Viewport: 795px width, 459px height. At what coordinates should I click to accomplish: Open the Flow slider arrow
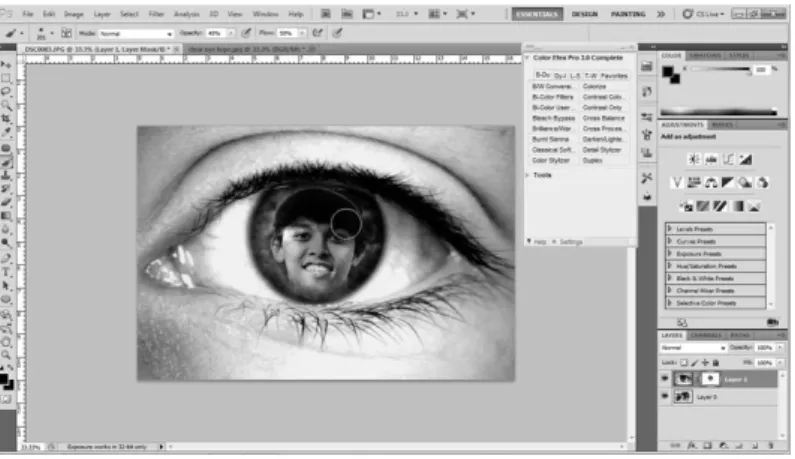(302, 33)
